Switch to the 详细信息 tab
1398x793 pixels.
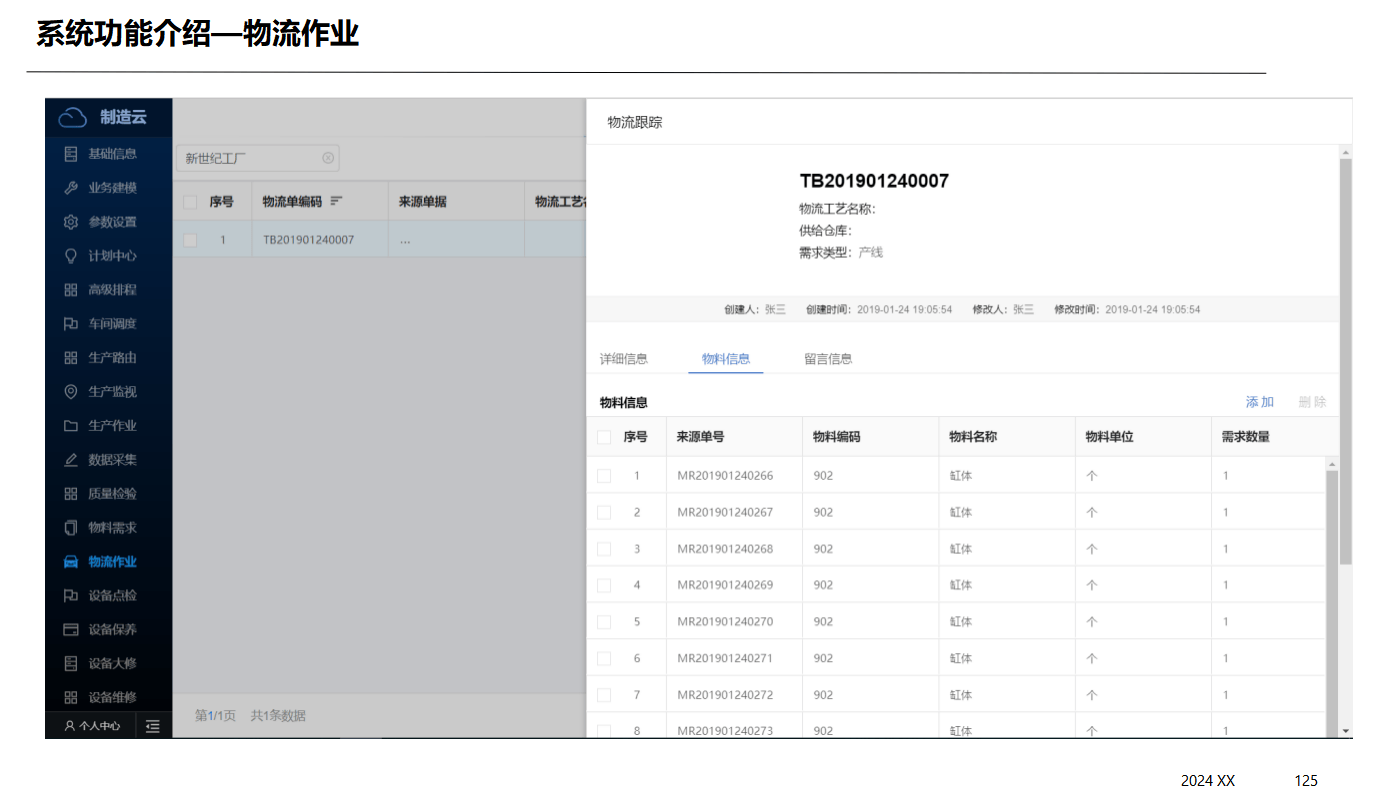tap(624, 359)
